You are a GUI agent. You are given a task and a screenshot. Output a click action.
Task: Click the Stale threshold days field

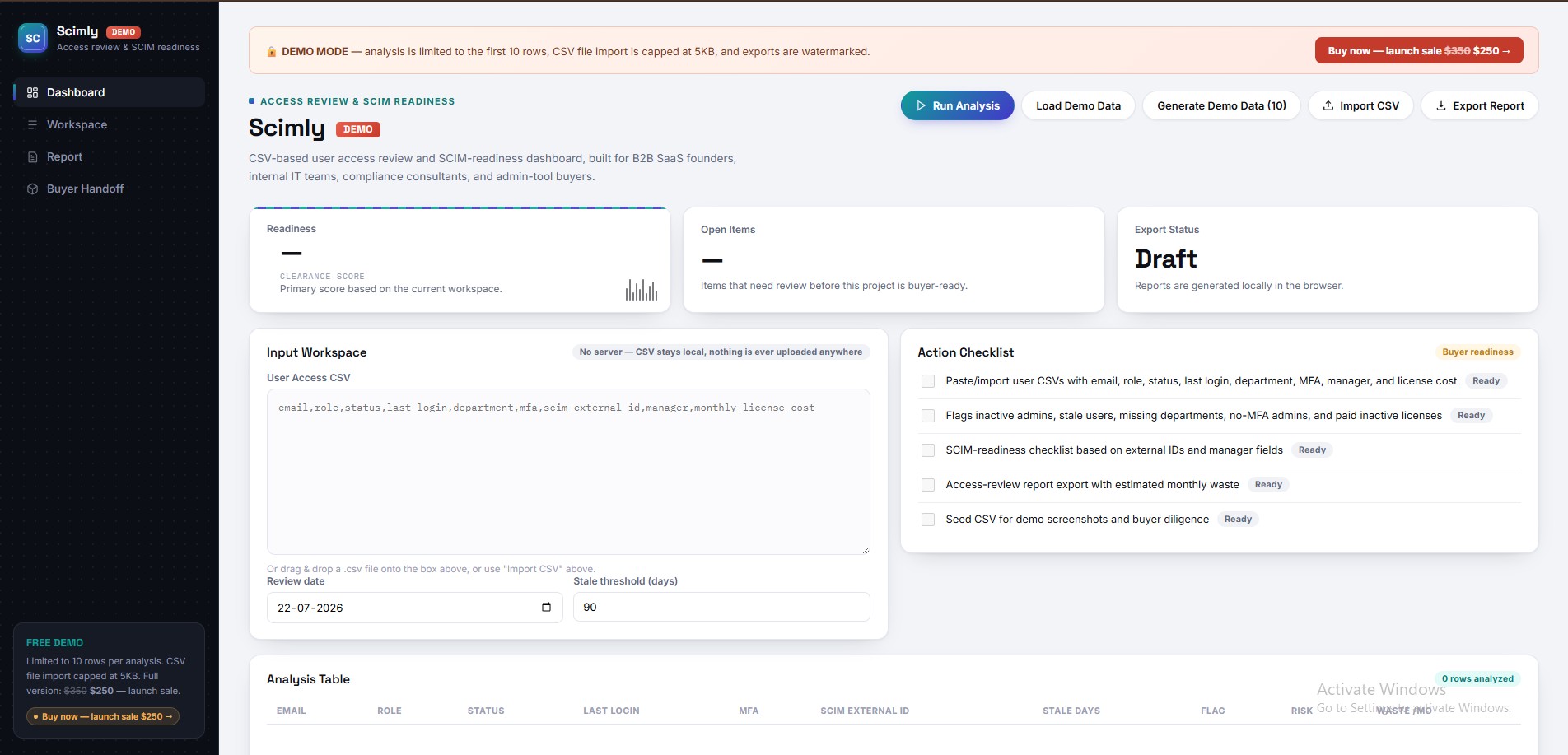721,607
